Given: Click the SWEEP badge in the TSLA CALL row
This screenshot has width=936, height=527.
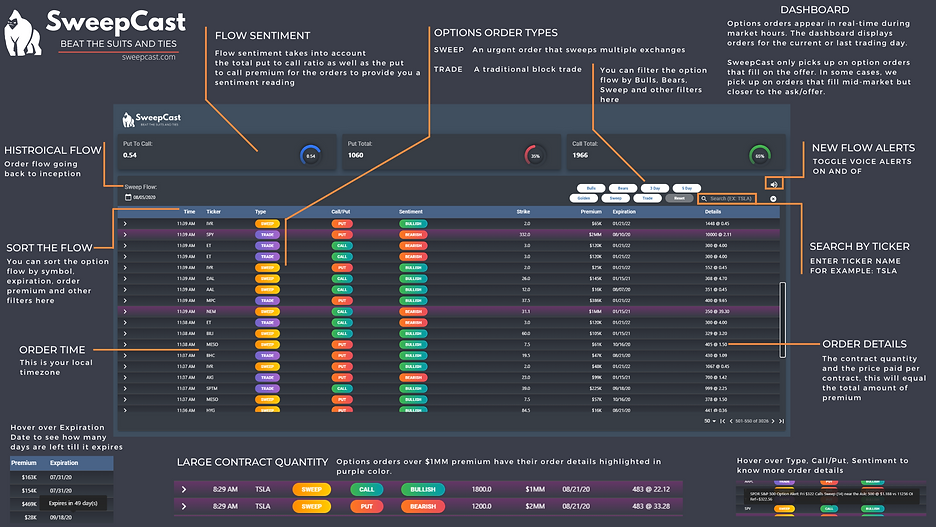Looking at the screenshot, I should pyautogui.click(x=312, y=489).
